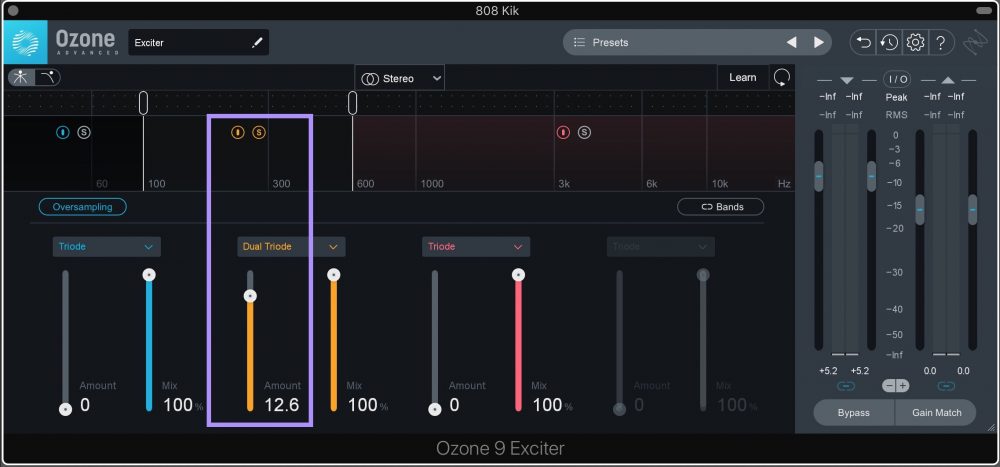The image size is (1000, 467).
Task: Click the undo arrow icon
Action: (x=862, y=42)
